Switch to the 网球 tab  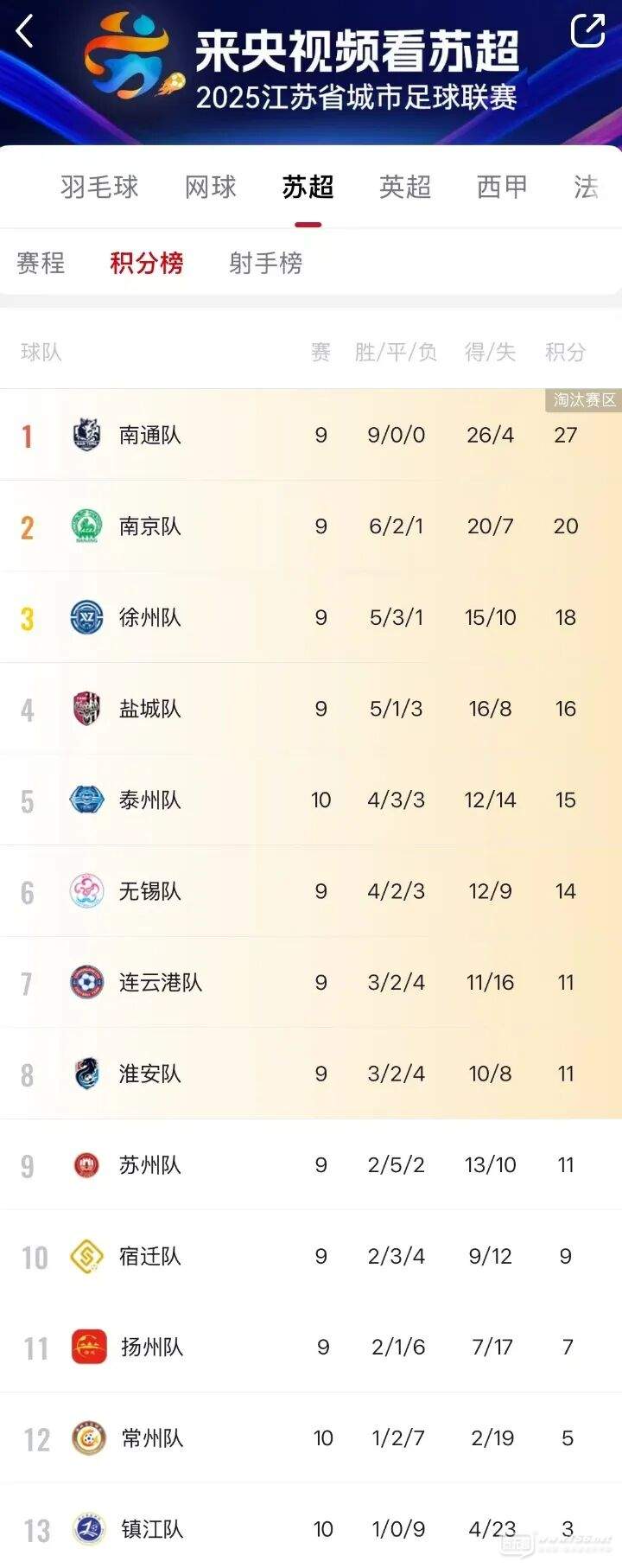[x=211, y=187]
